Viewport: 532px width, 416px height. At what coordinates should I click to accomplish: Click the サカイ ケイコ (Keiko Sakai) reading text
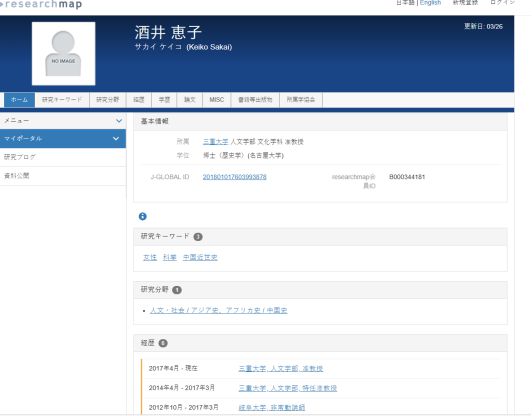[x=183, y=47]
